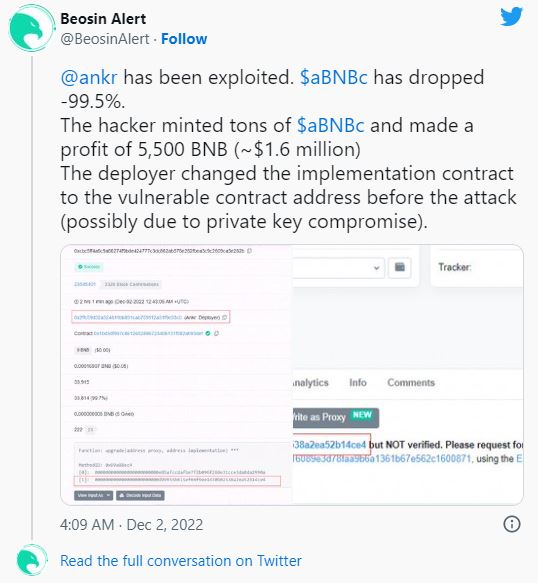538x583 pixels.
Task: Click the Decode Input Data button
Action: coord(140,495)
